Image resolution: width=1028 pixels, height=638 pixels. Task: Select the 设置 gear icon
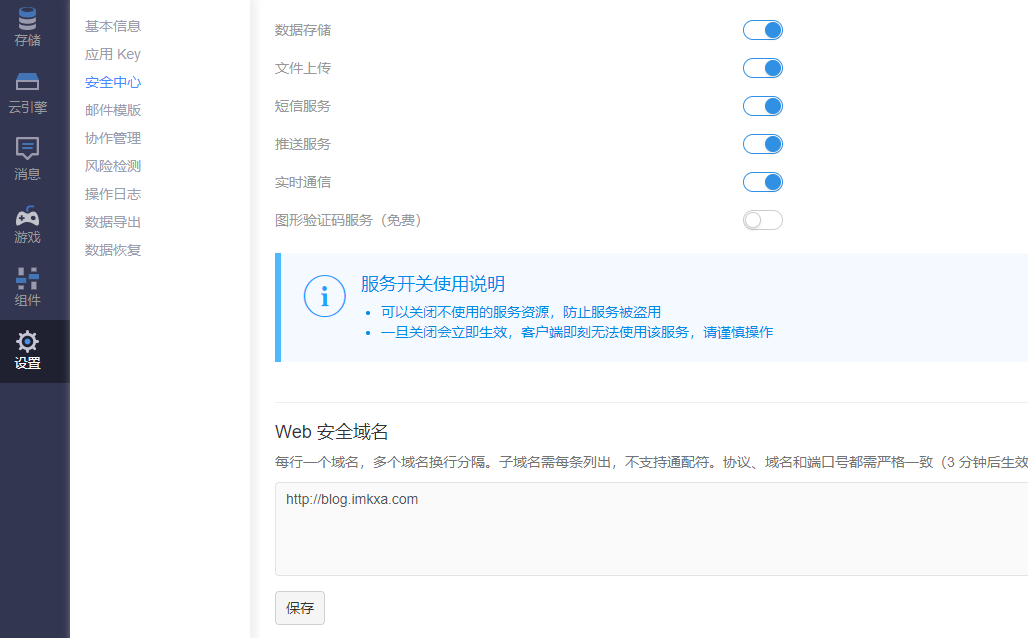(28, 342)
